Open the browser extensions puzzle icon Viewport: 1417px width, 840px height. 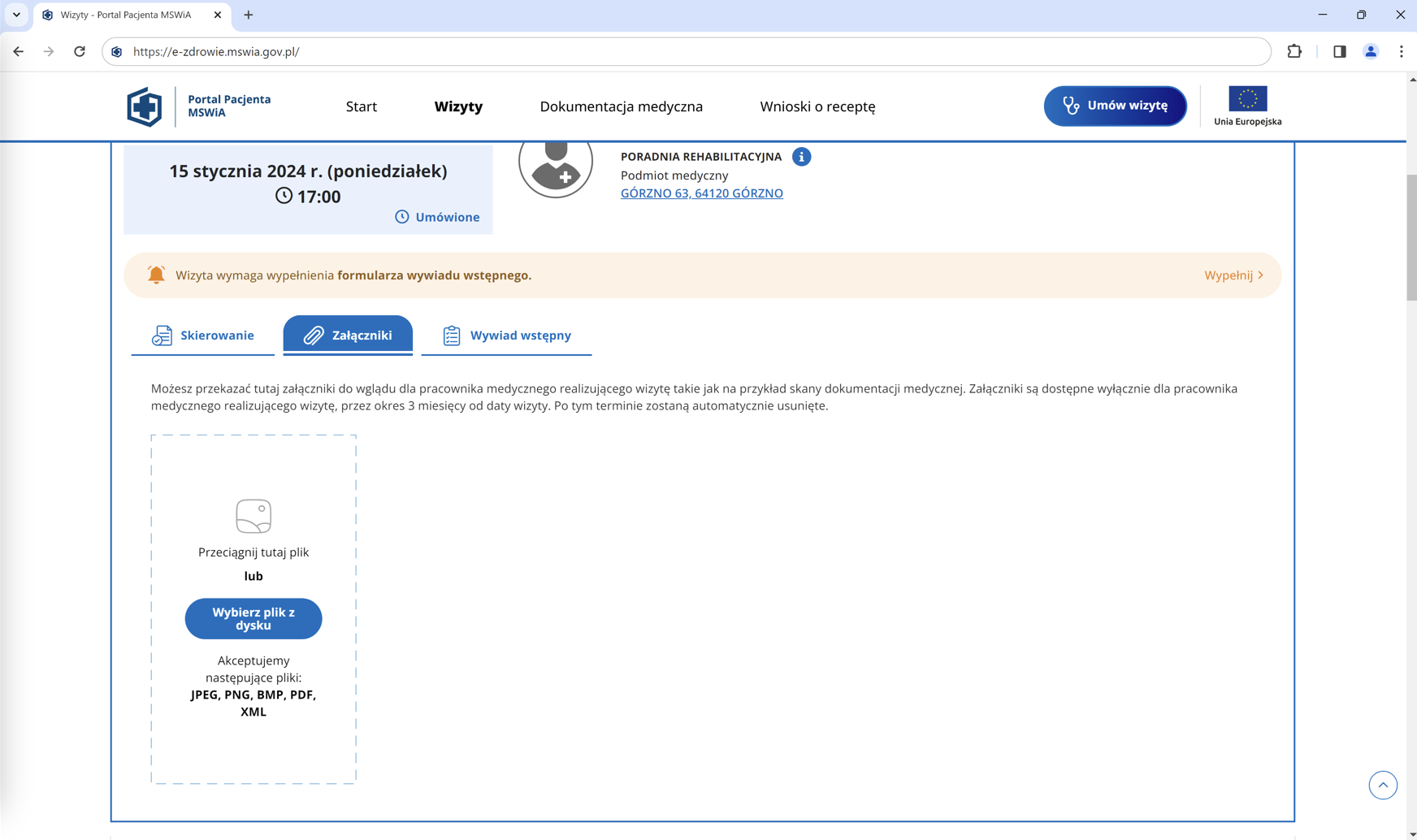pos(1294,51)
